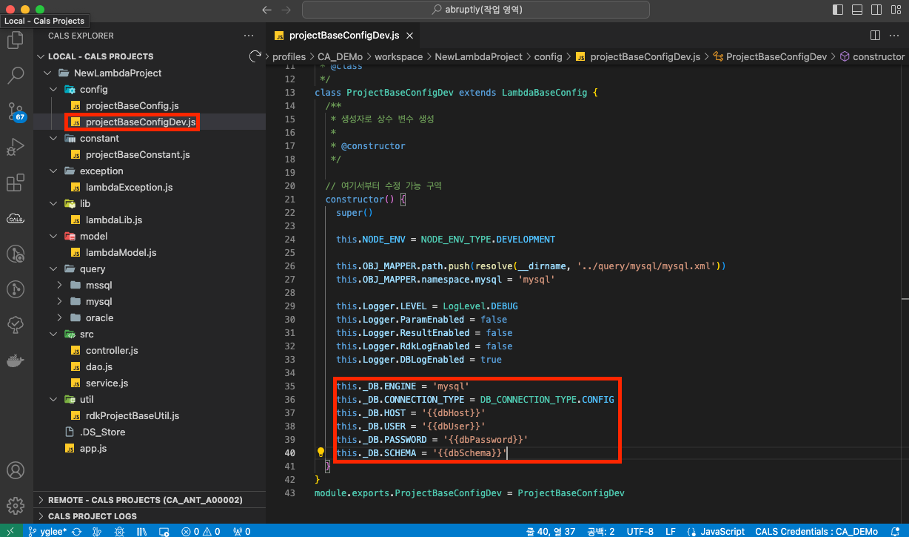Refresh the Local - Cals Projects tree
910x538 pixels.
click(255, 56)
